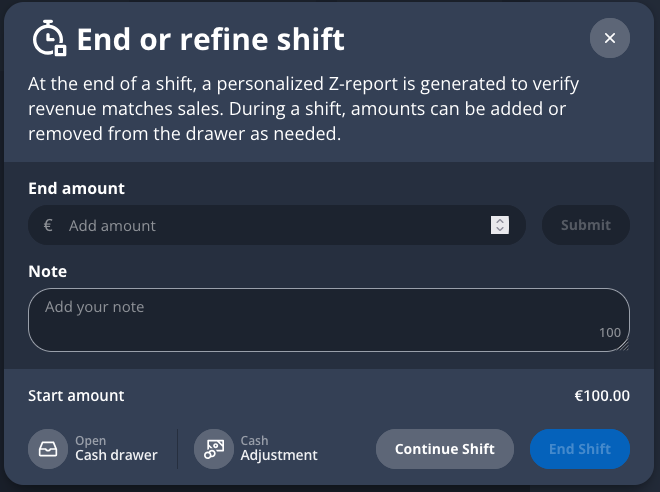Image resolution: width=660 pixels, height=492 pixels.
Task: Click the note textarea resize handle
Action: coord(624,346)
